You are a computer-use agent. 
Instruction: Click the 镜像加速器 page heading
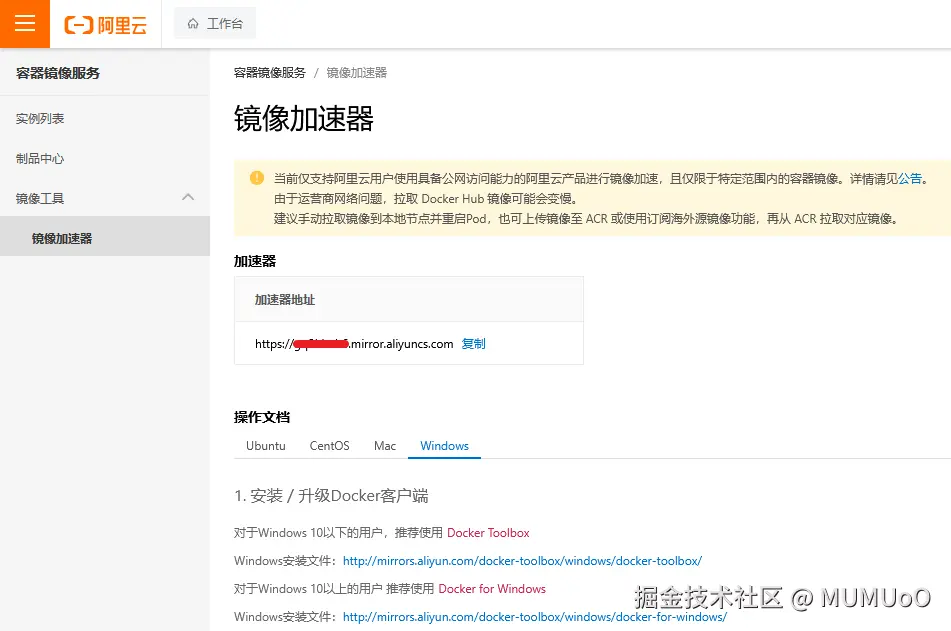click(x=304, y=118)
